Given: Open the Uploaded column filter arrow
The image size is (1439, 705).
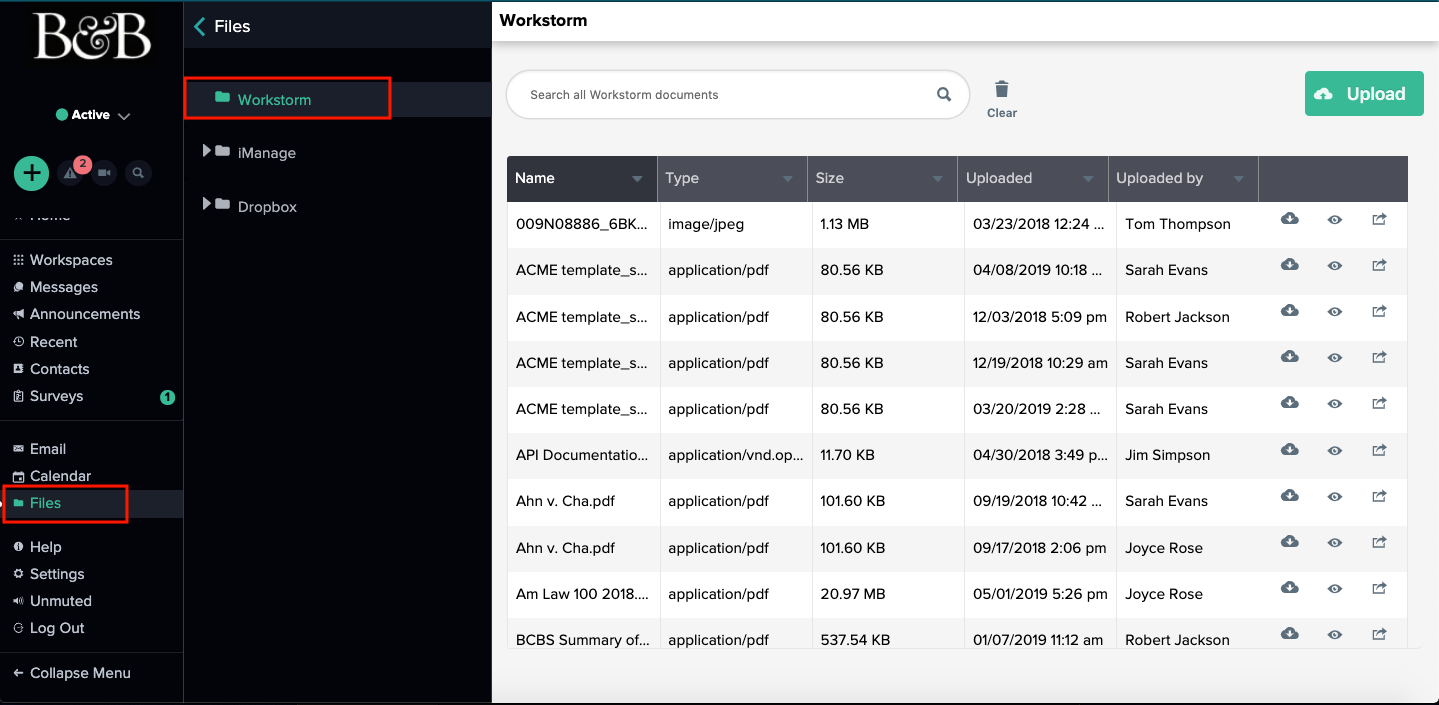Looking at the screenshot, I should [1088, 179].
